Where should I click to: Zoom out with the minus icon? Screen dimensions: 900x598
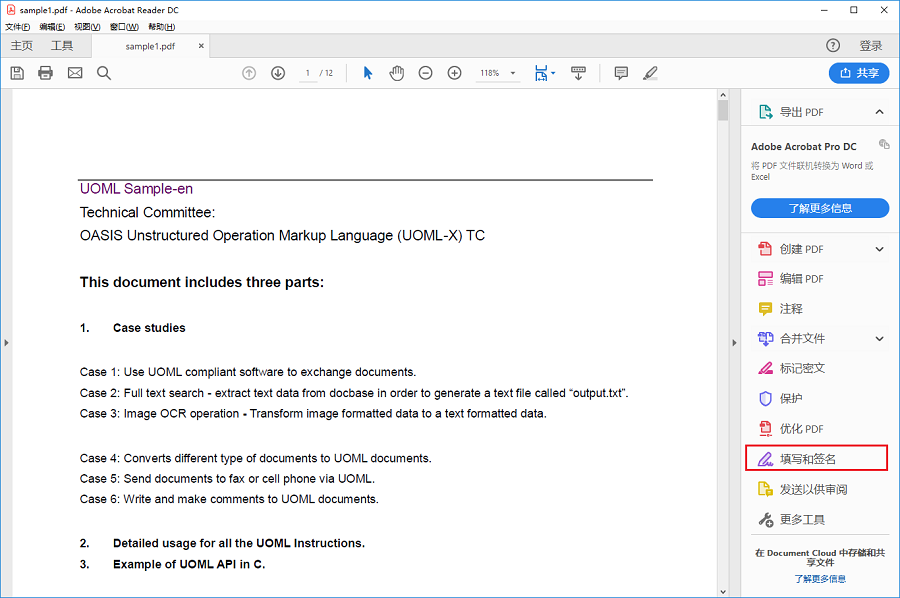pyautogui.click(x=425, y=73)
